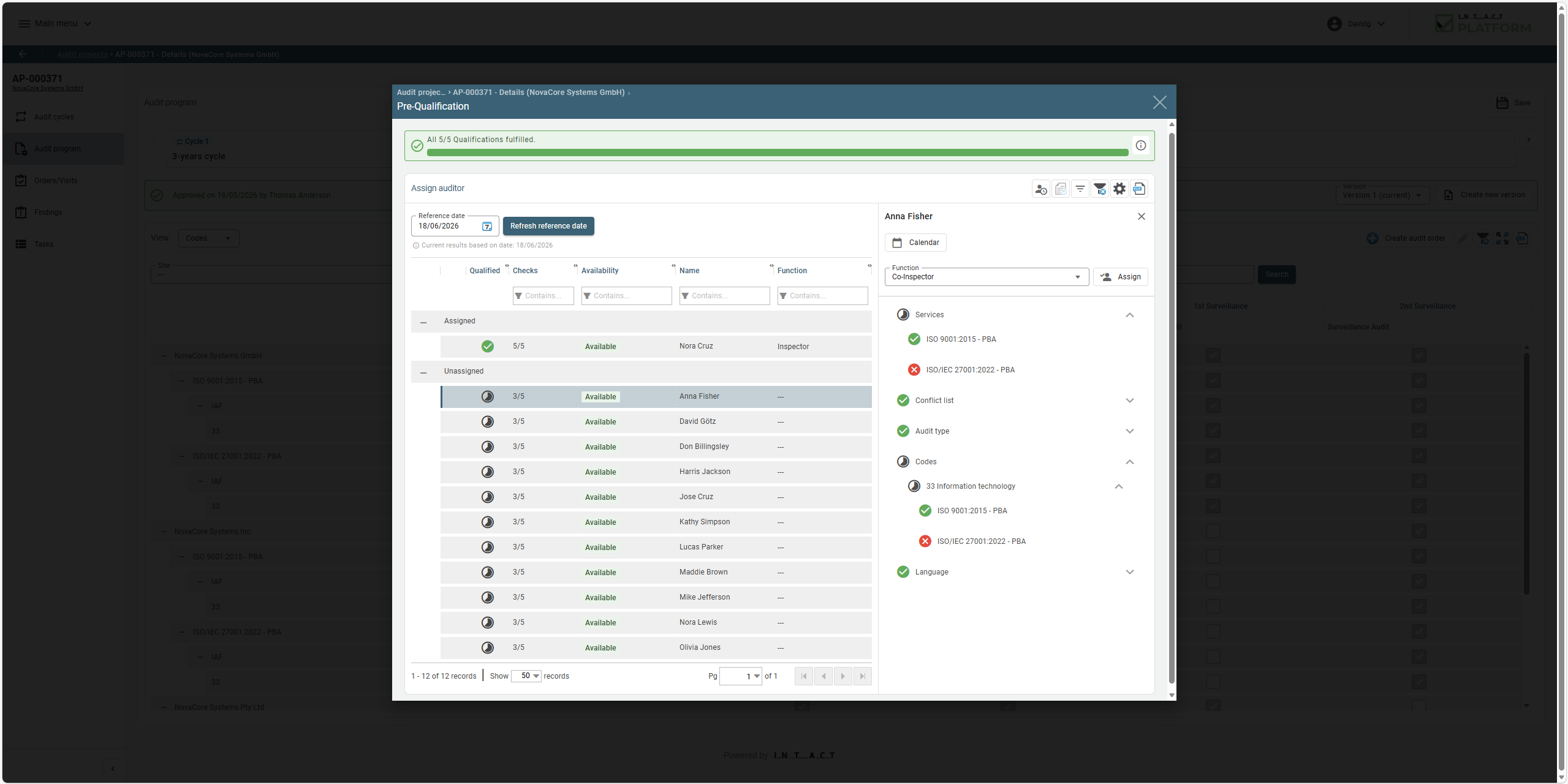Image resolution: width=1568 pixels, height=784 pixels.
Task: Close the Anna Fisher details panel
Action: 1142,217
